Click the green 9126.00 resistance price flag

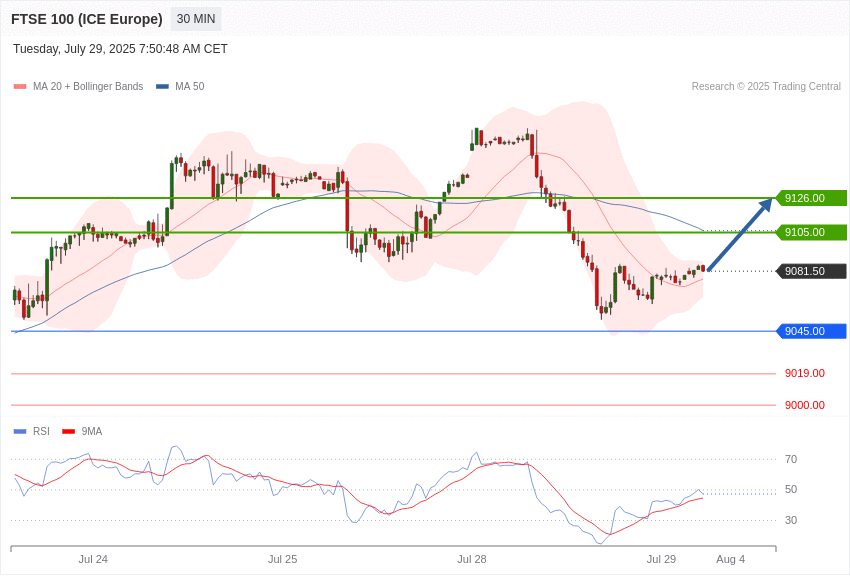coord(809,198)
